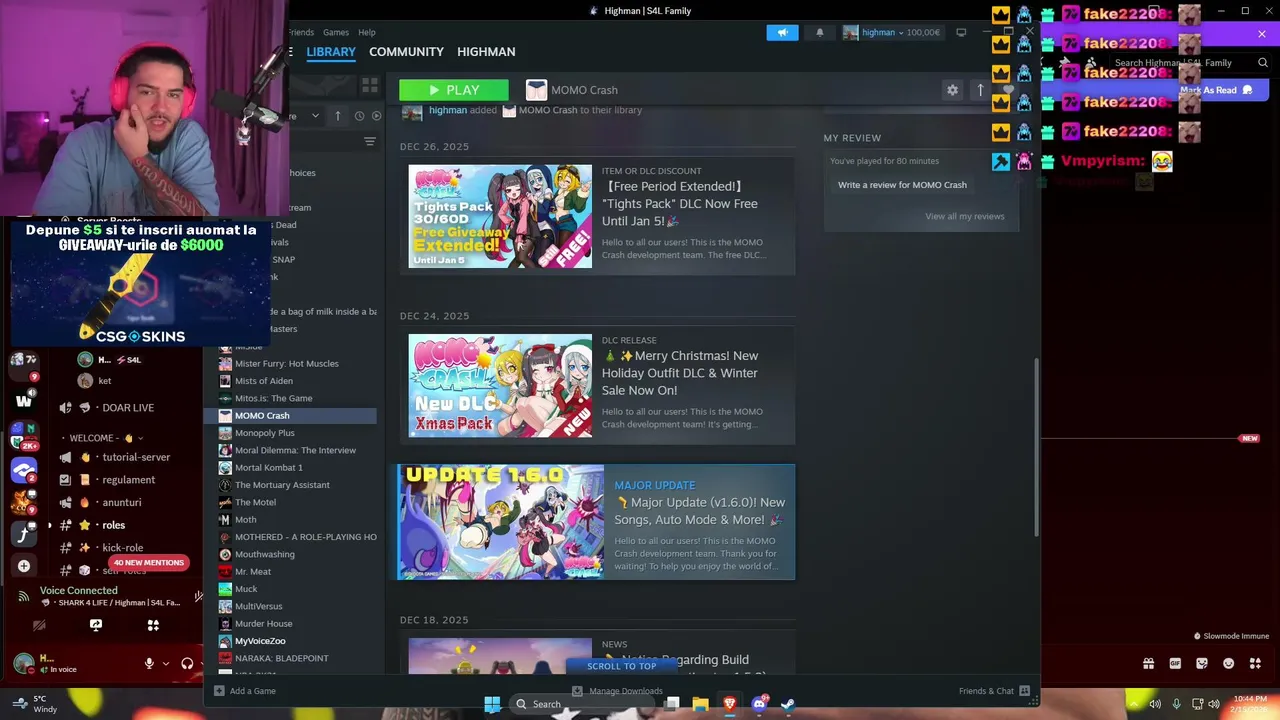This screenshot has height=720, width=1280.
Task: Click Discord share screen icon
Action: point(96,625)
